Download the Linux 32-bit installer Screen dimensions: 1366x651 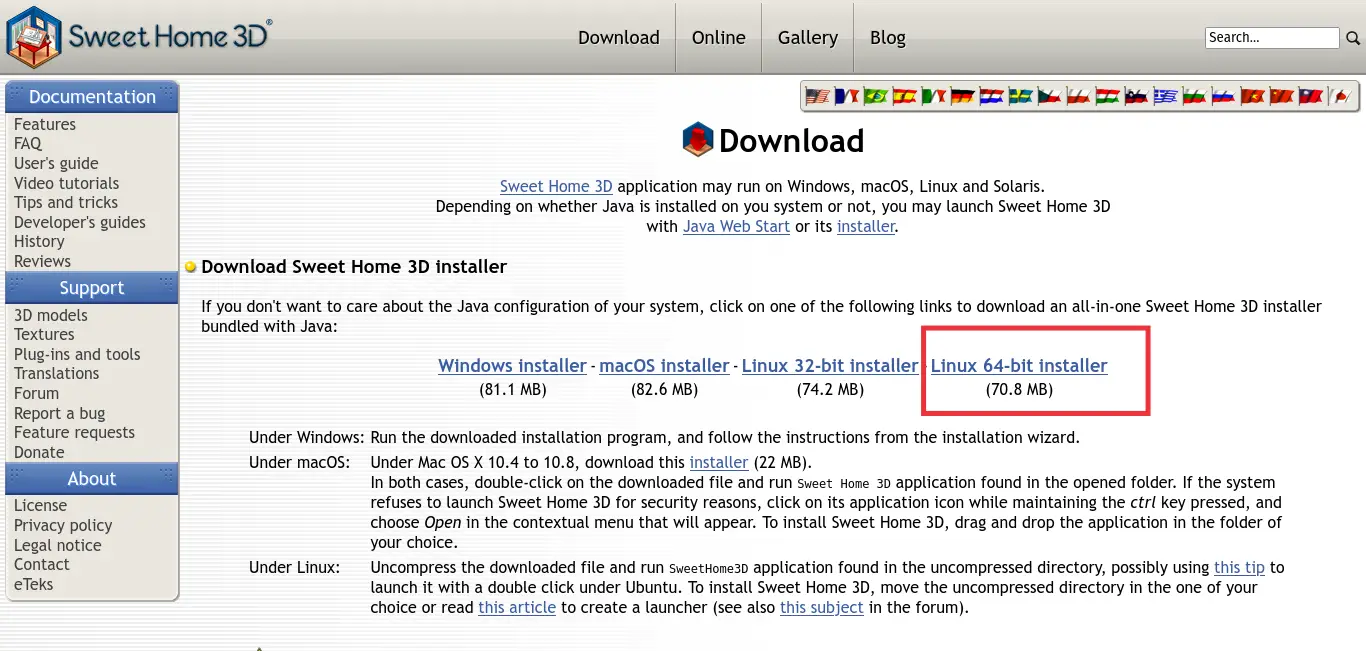tap(830, 366)
